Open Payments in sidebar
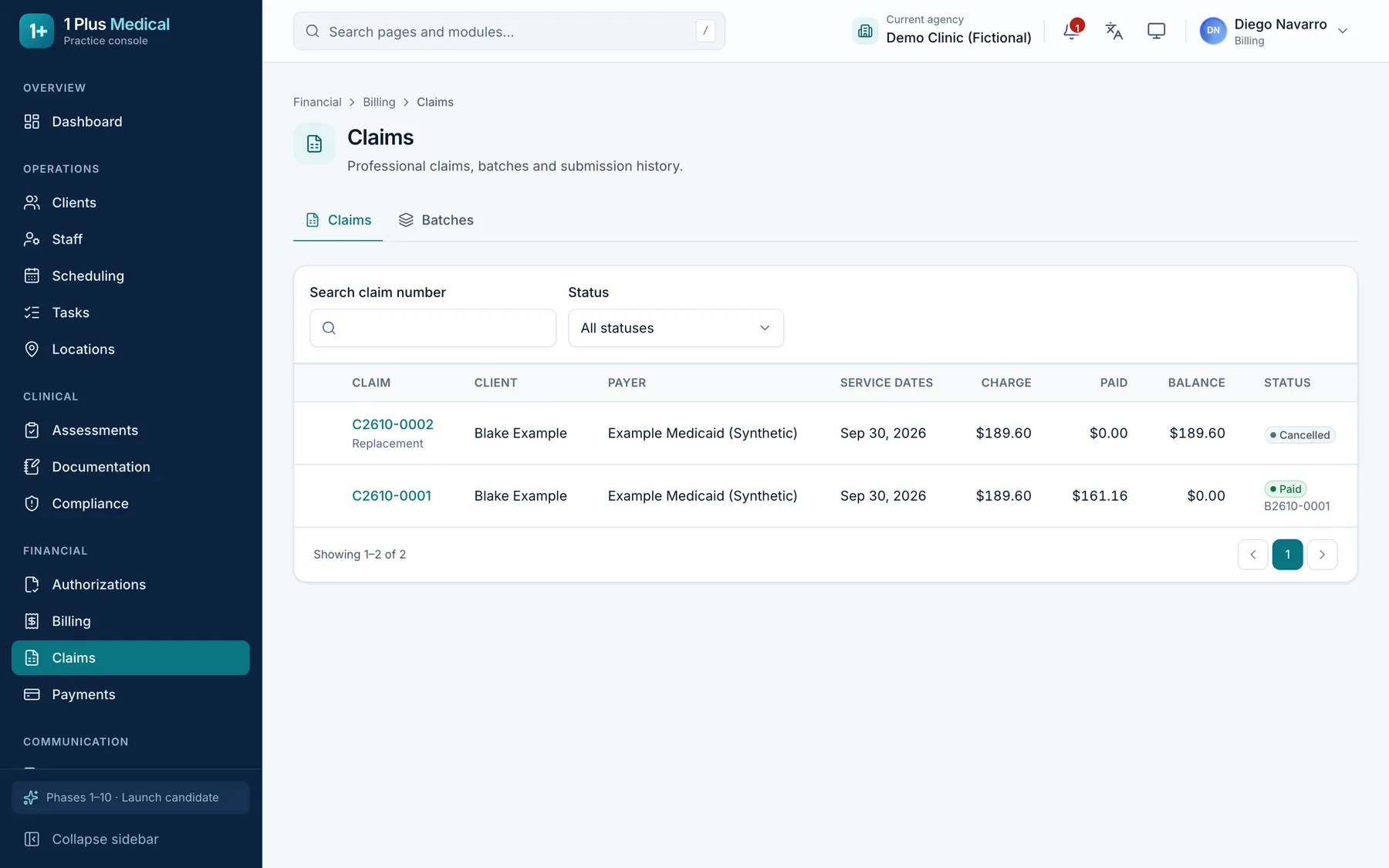The height and width of the screenshot is (868, 1389). (130, 694)
